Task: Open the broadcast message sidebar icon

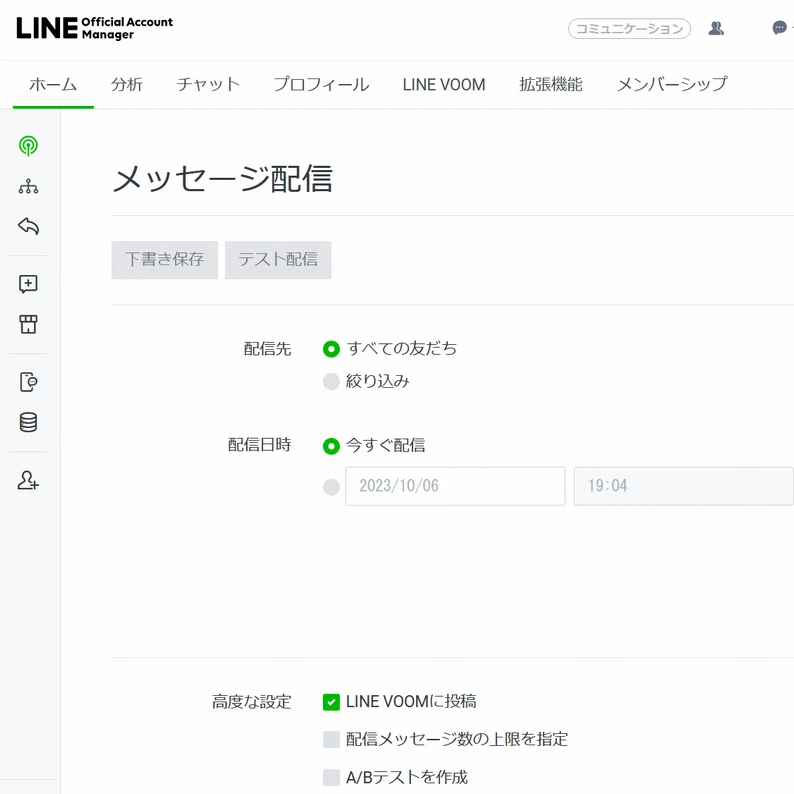Action: [x=28, y=146]
